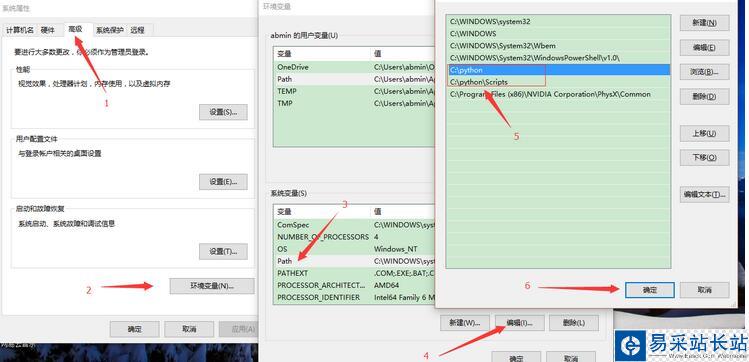
Task: Click 删除(D) in path editor
Action: click(705, 96)
